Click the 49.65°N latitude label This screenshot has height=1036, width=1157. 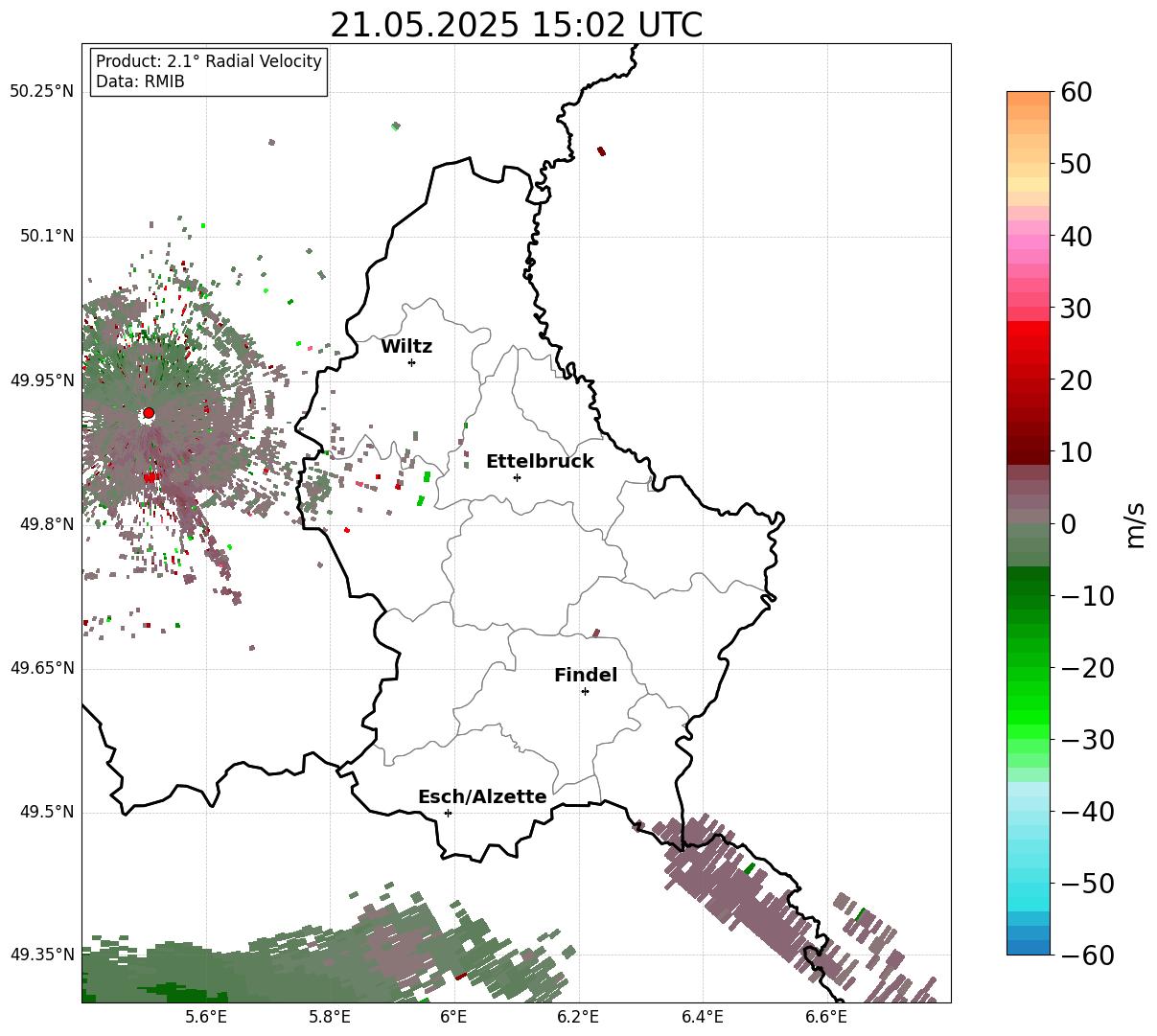click(x=41, y=668)
